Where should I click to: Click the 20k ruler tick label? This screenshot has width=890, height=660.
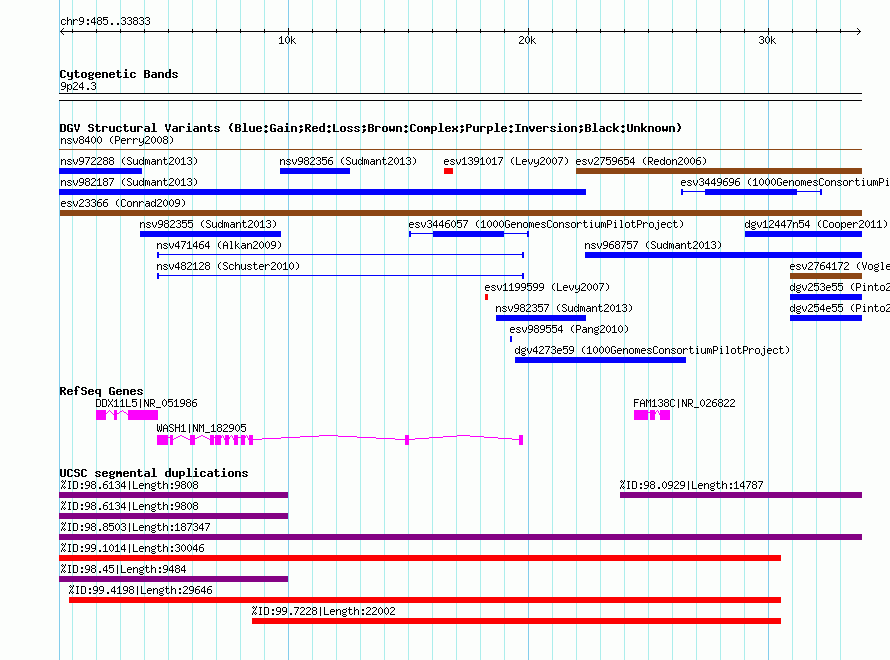[x=527, y=40]
